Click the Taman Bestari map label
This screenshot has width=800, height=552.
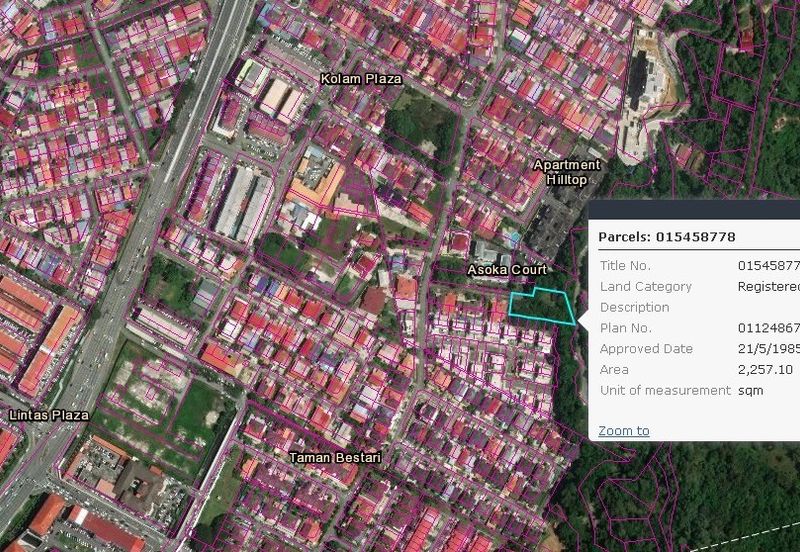coord(335,458)
